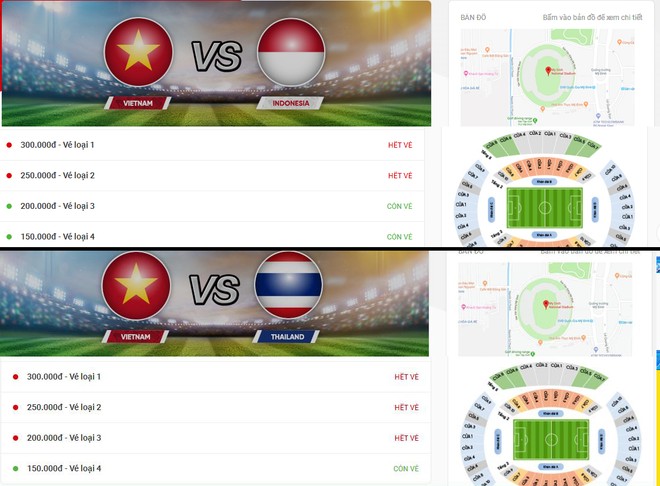Click the Vietnam flag in the Indonesia match banner
660x486 pixels.
(138, 52)
